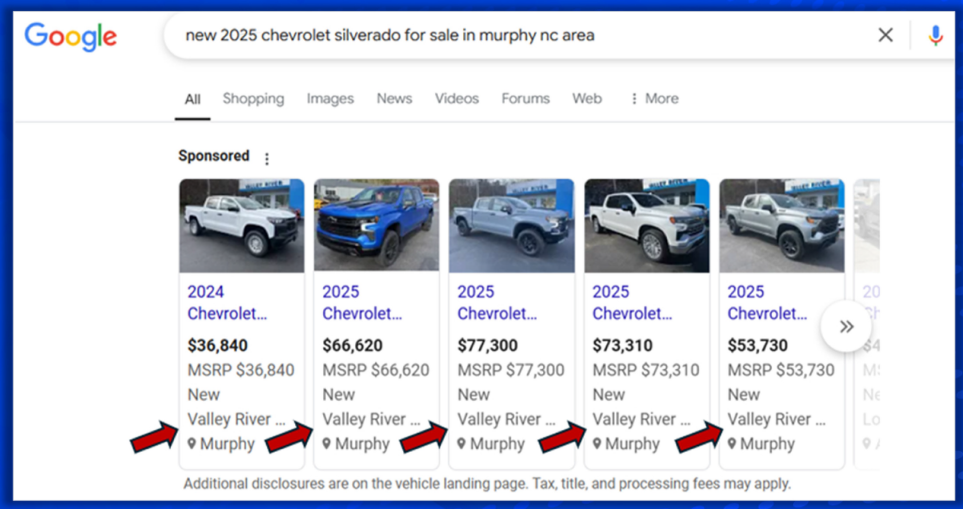
Task: Open the 2025 Chevrolet link priced $77,300
Action: (497, 303)
